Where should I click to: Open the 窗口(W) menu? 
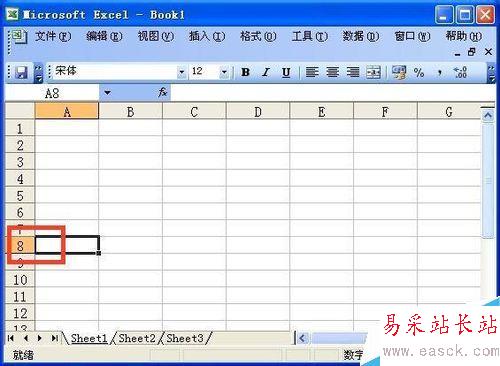tap(412, 36)
